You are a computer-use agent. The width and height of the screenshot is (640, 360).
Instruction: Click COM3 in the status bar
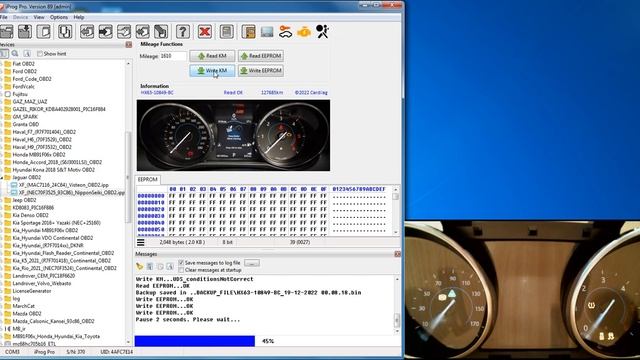[x=12, y=351]
